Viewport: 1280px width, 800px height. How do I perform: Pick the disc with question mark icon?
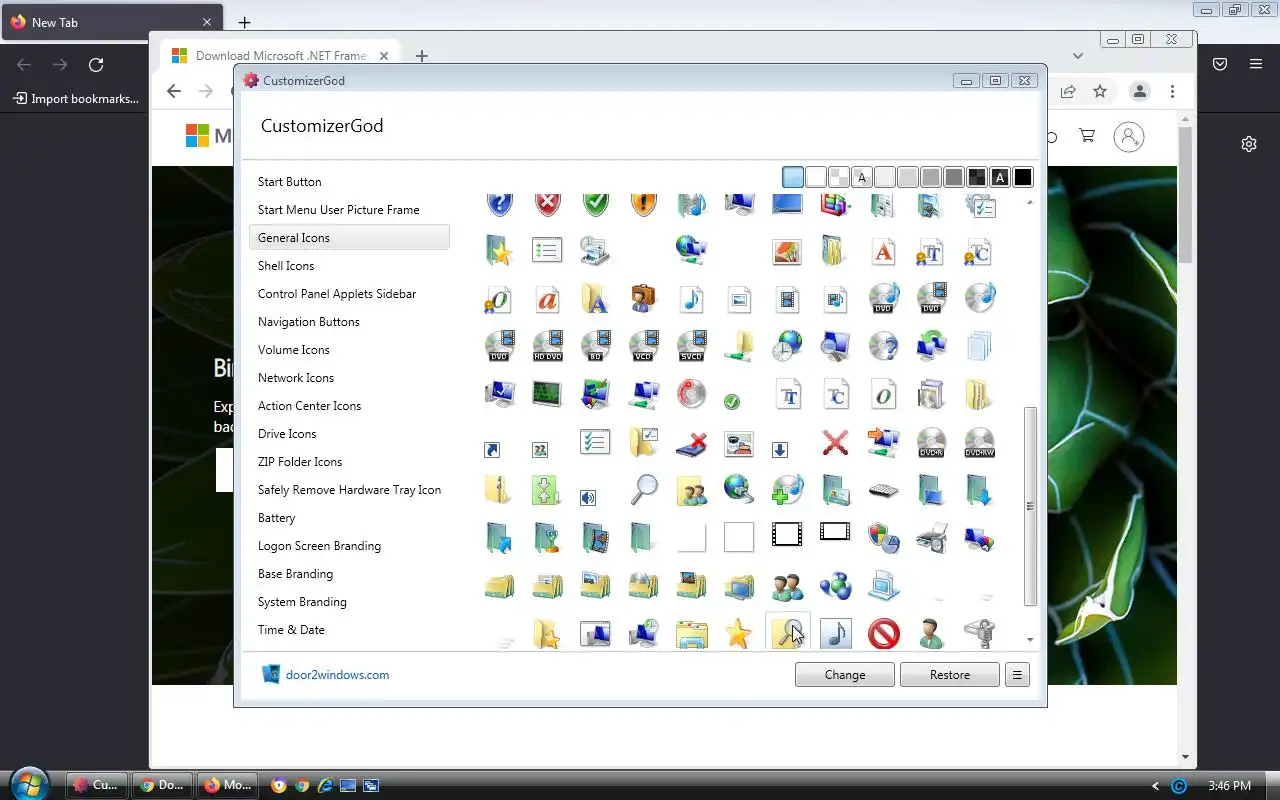tap(883, 346)
